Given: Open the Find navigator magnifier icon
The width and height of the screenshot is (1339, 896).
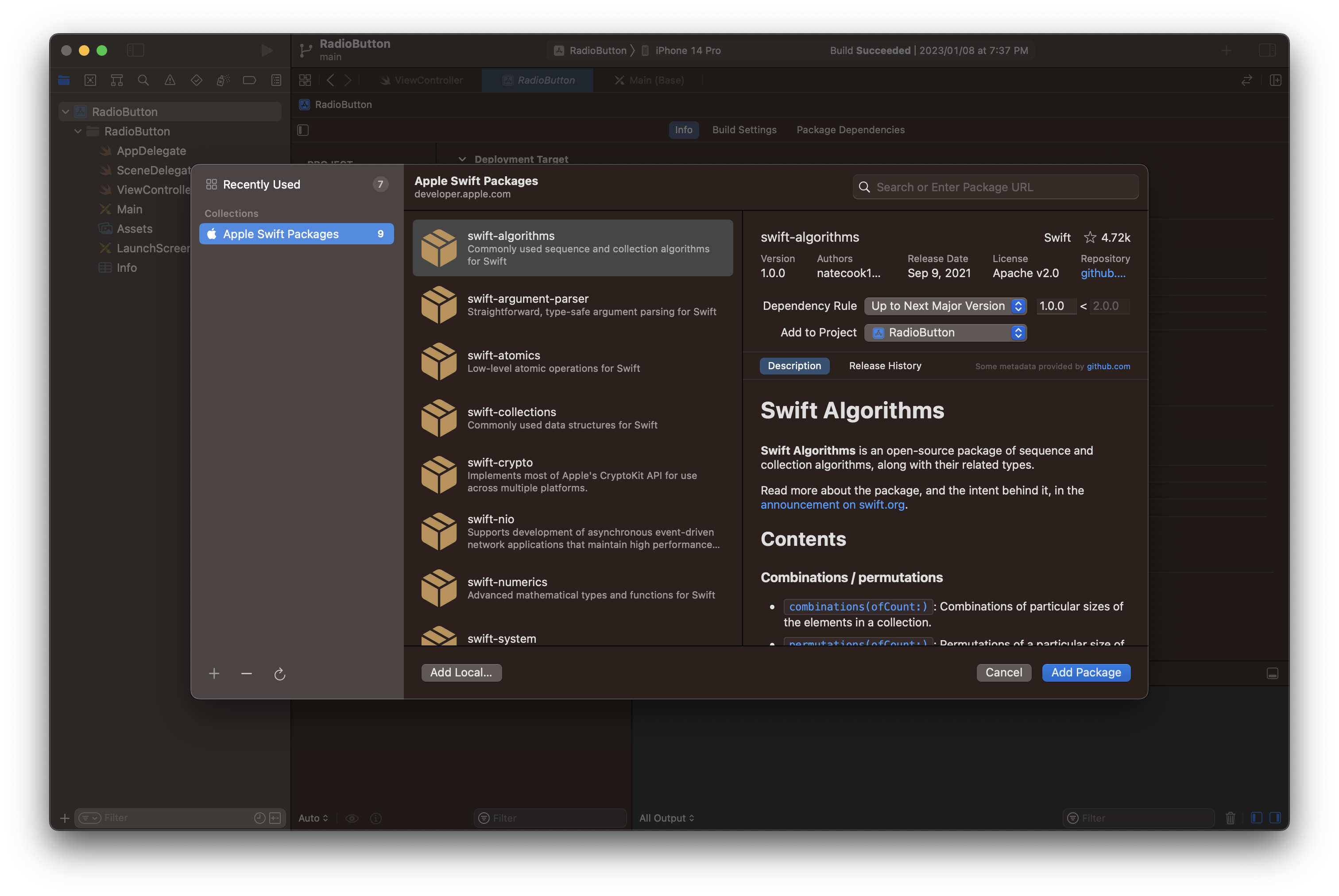Looking at the screenshot, I should [143, 81].
